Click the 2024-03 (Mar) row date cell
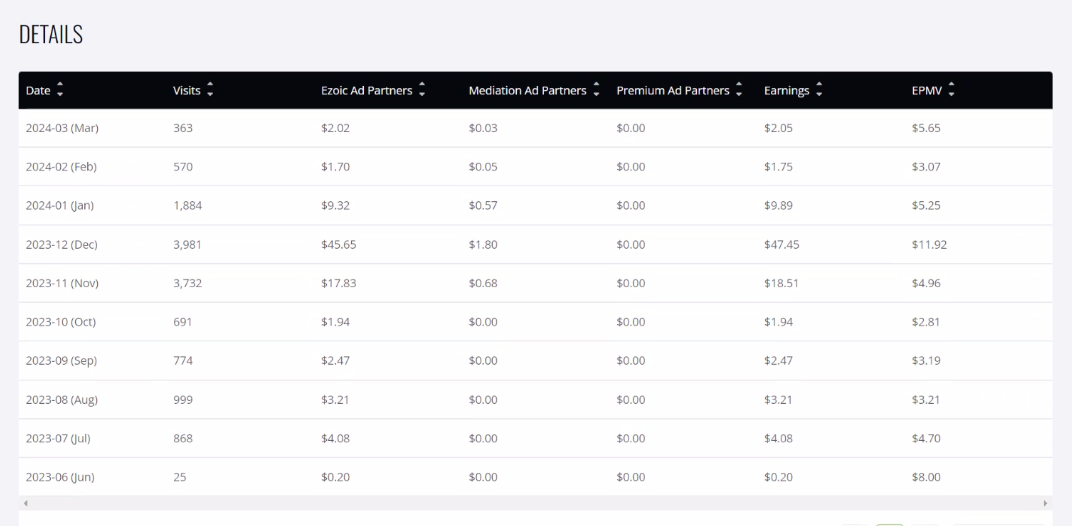 tap(62, 128)
